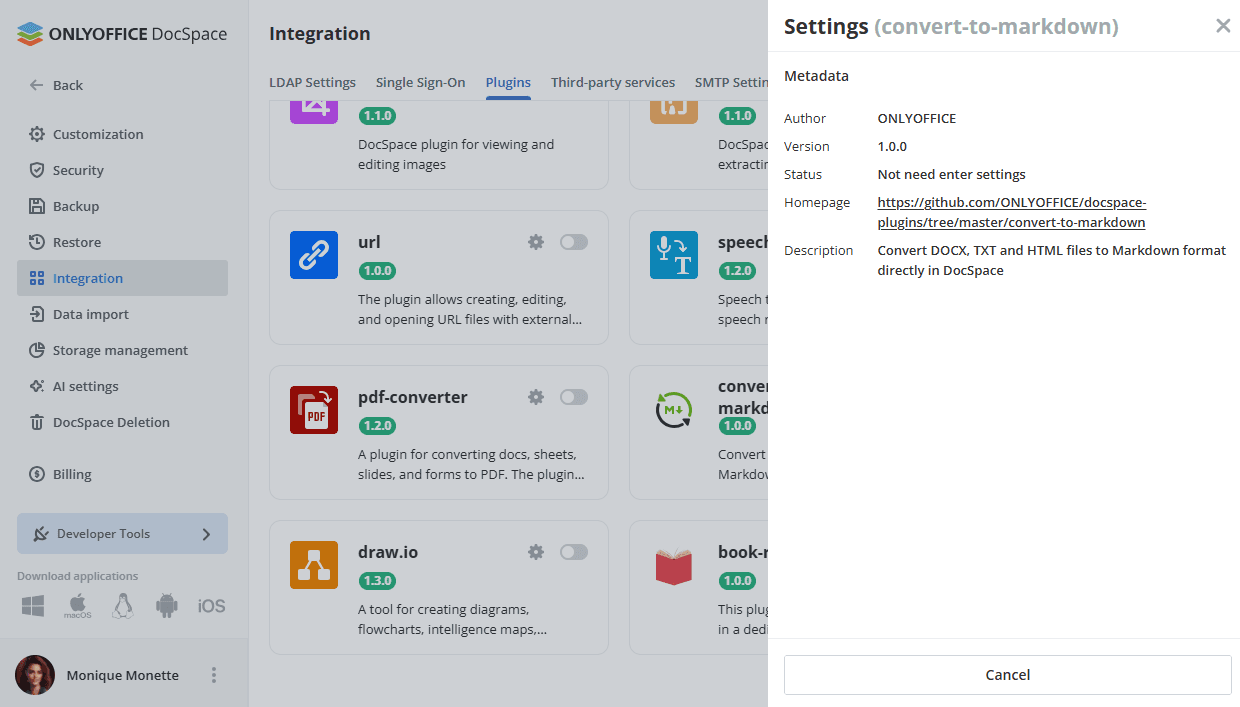
Task: Open Customization settings
Action: 122,134
